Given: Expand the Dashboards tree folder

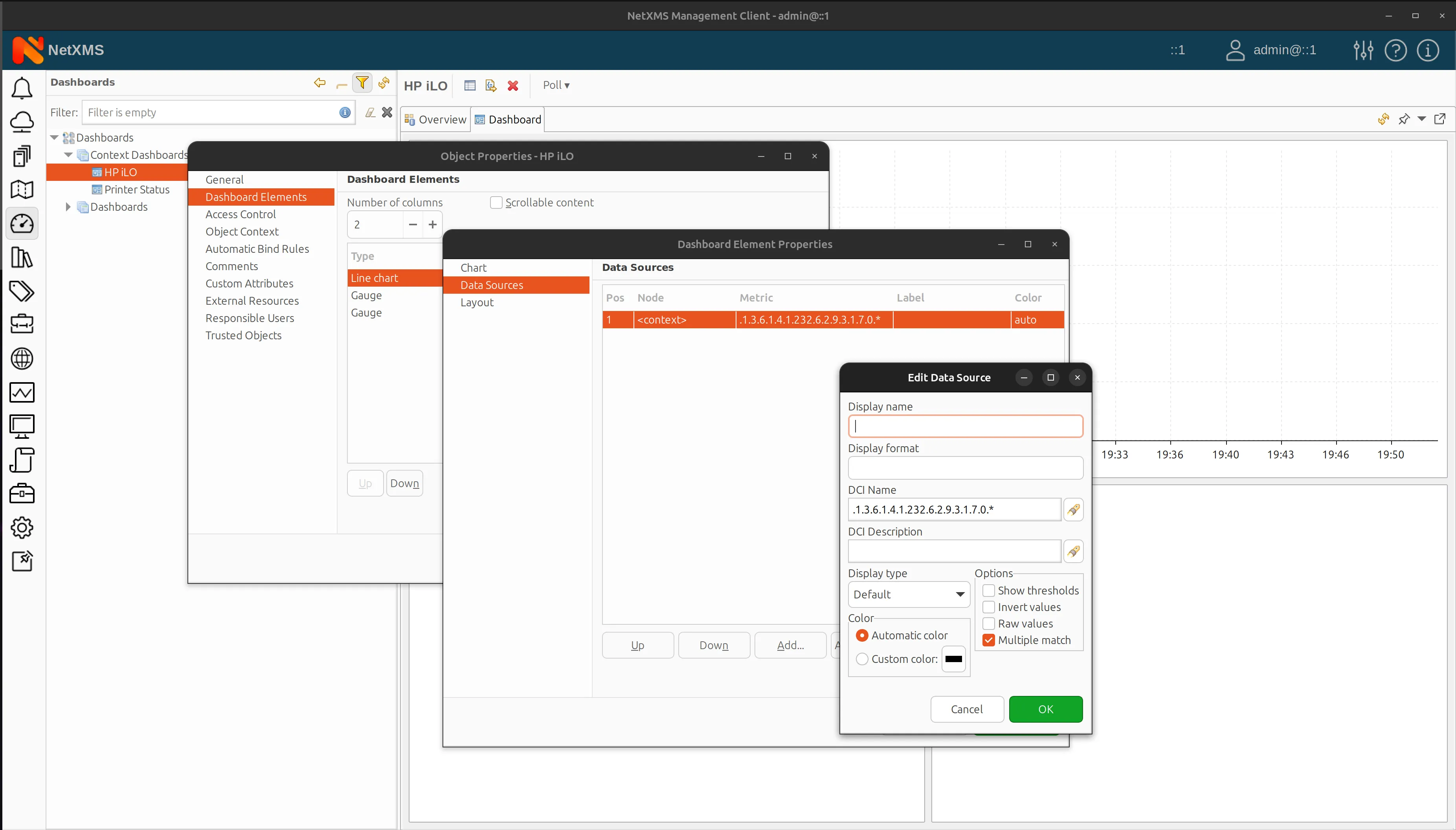Looking at the screenshot, I should click(68, 207).
